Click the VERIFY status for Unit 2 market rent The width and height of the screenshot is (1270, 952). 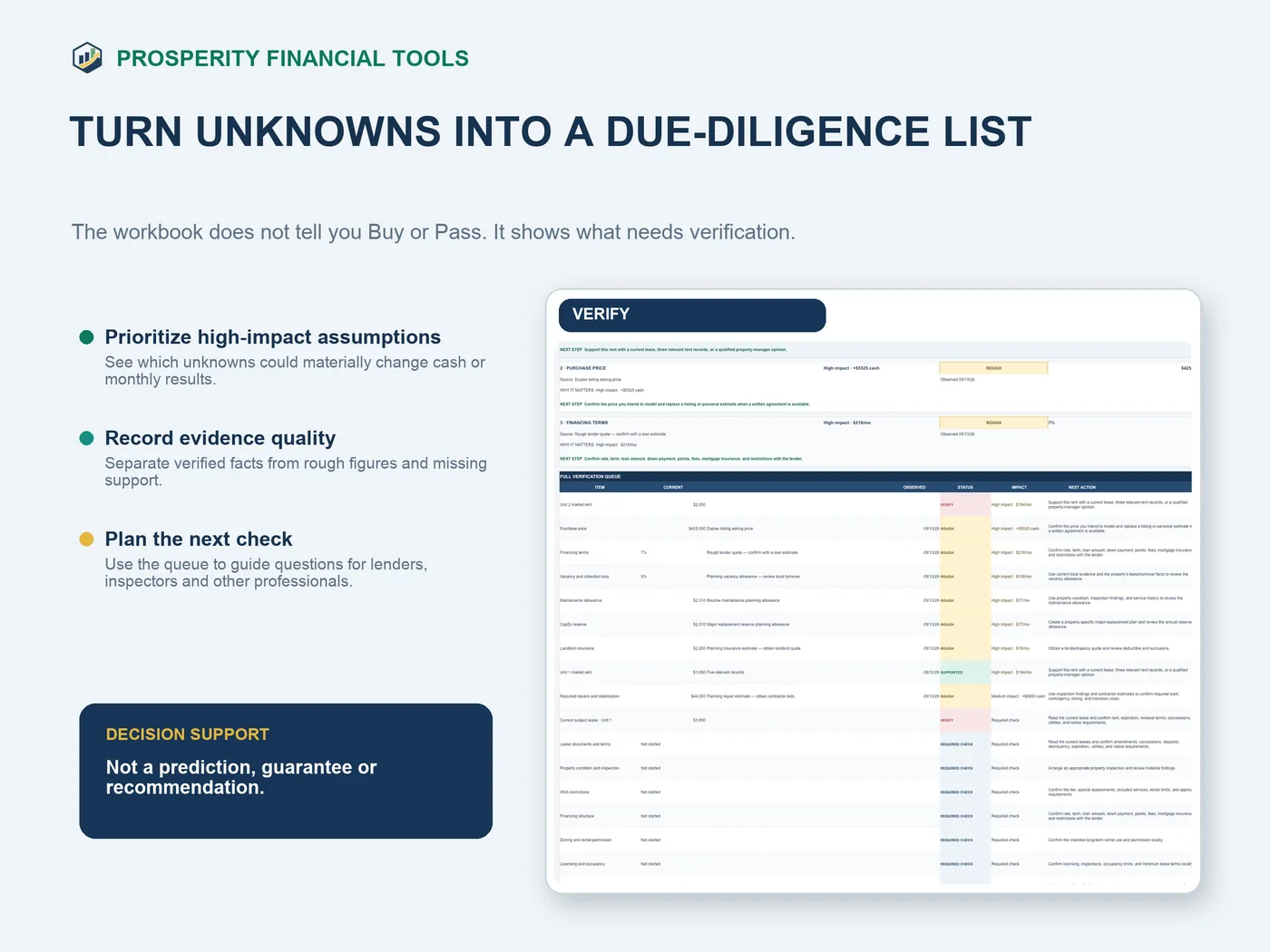tap(965, 505)
